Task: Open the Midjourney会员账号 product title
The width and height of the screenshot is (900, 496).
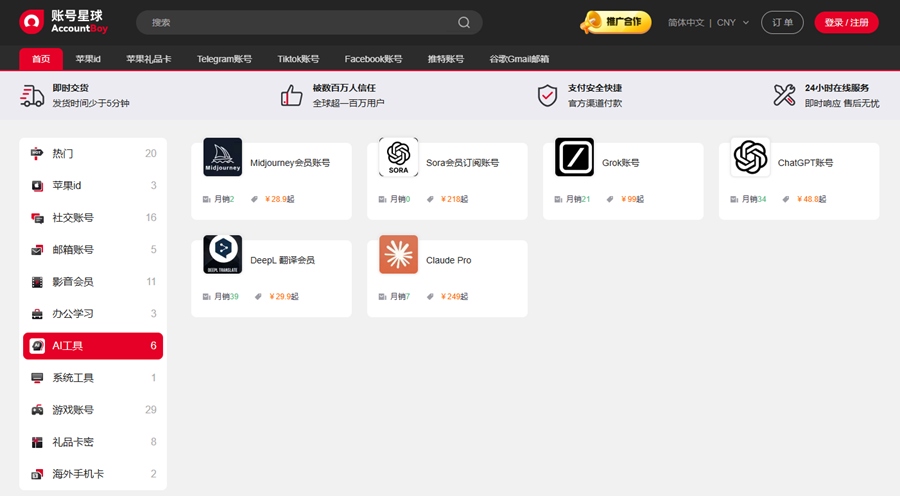Action: (x=290, y=163)
